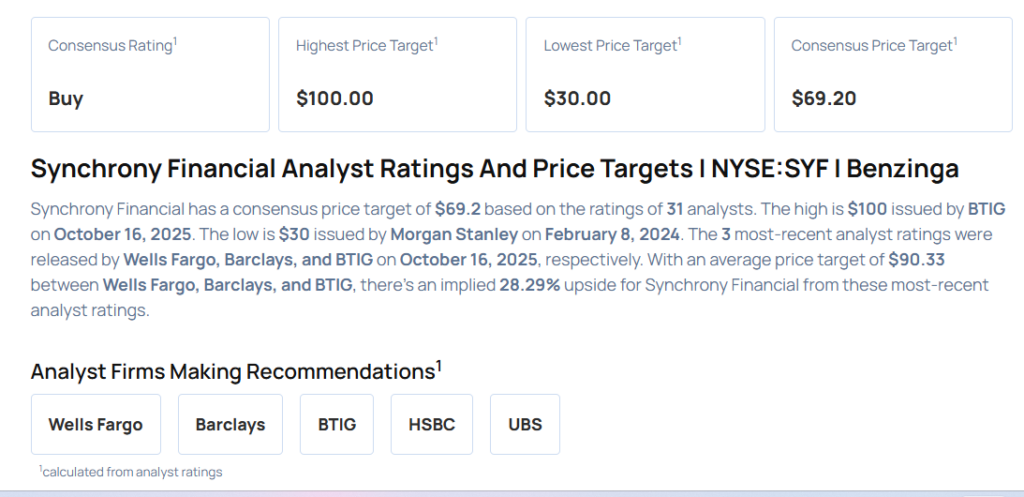Viewport: 1024px width, 497px height.
Task: Click the "calculated from analyst ratings" footnote
Action: 131,471
